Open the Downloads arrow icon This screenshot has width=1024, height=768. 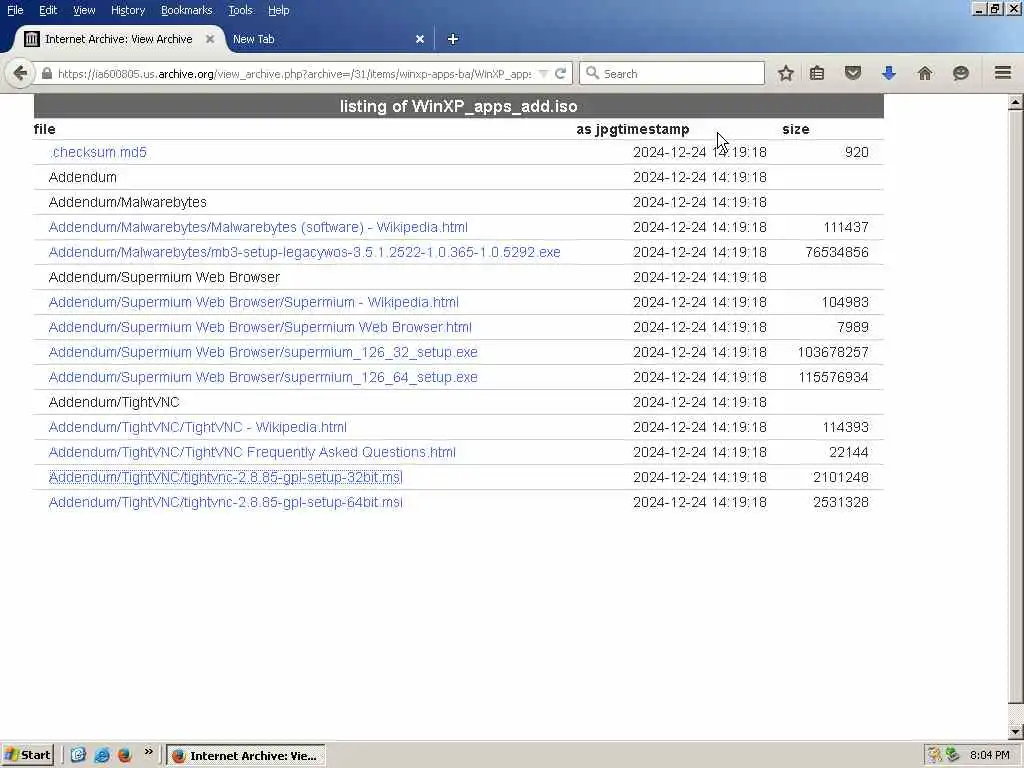888,73
